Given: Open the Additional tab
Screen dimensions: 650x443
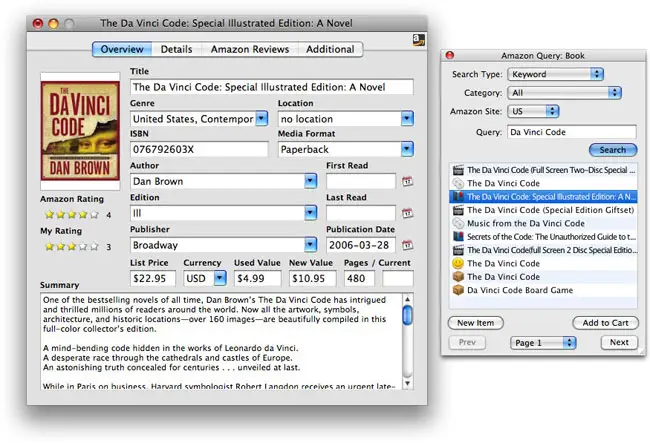Looking at the screenshot, I should point(330,49).
